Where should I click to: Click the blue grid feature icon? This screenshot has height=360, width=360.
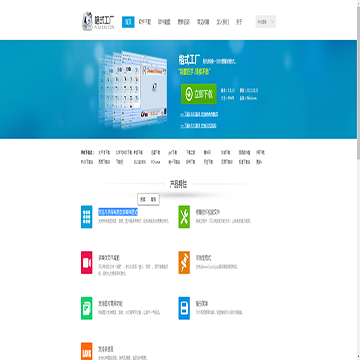pyautogui.click(x=86, y=217)
